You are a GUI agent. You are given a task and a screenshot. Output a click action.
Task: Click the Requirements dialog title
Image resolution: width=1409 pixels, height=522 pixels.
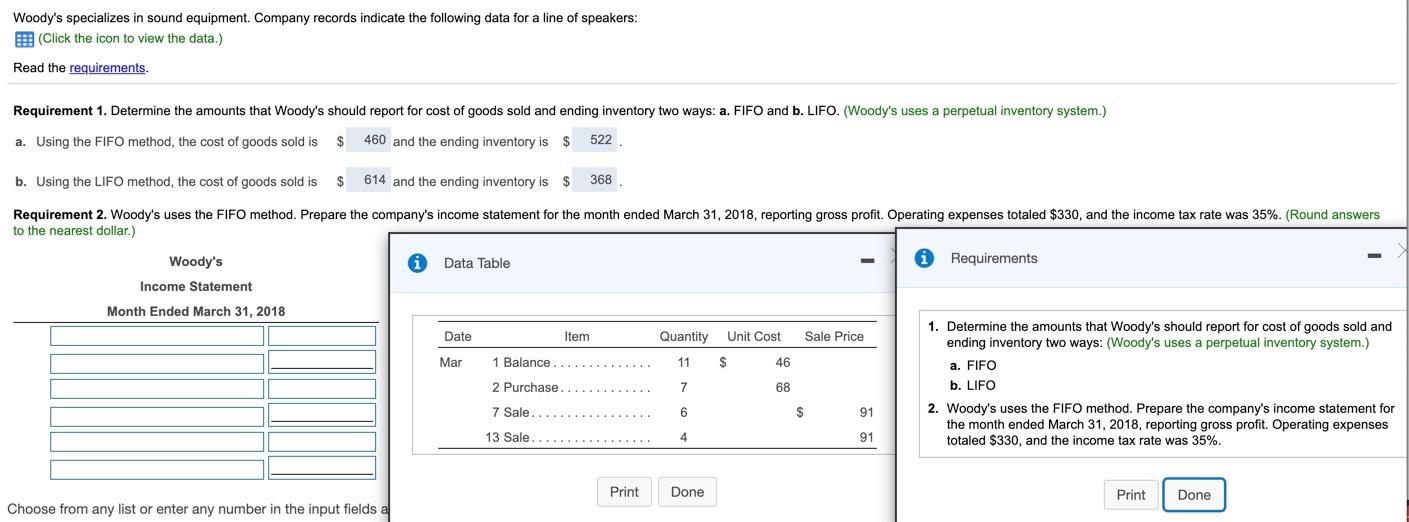click(x=994, y=258)
